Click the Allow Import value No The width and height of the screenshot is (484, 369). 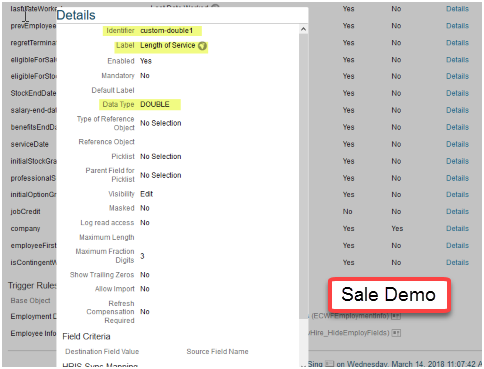[x=145, y=289]
